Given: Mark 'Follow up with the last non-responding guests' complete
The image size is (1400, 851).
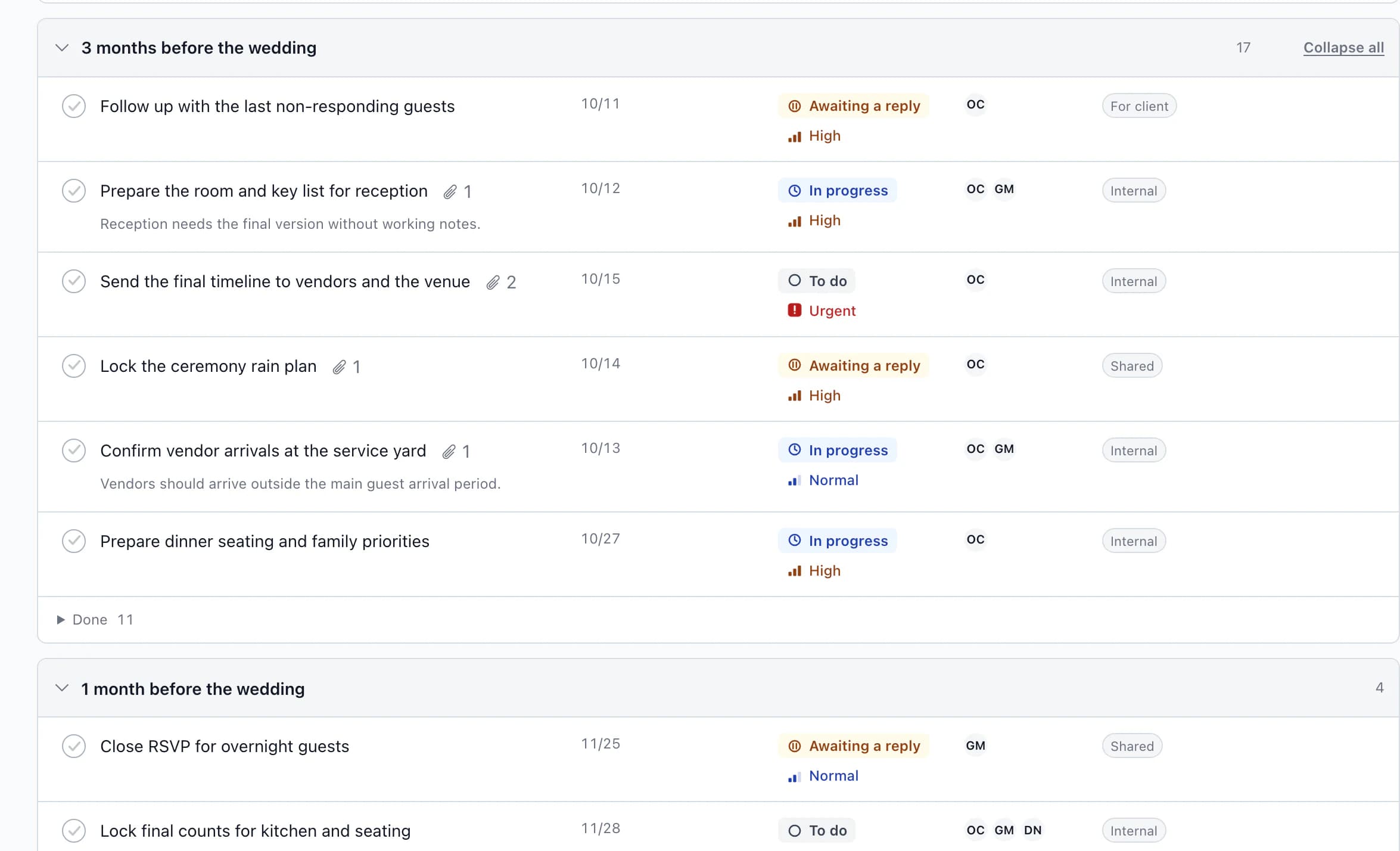Looking at the screenshot, I should [74, 106].
